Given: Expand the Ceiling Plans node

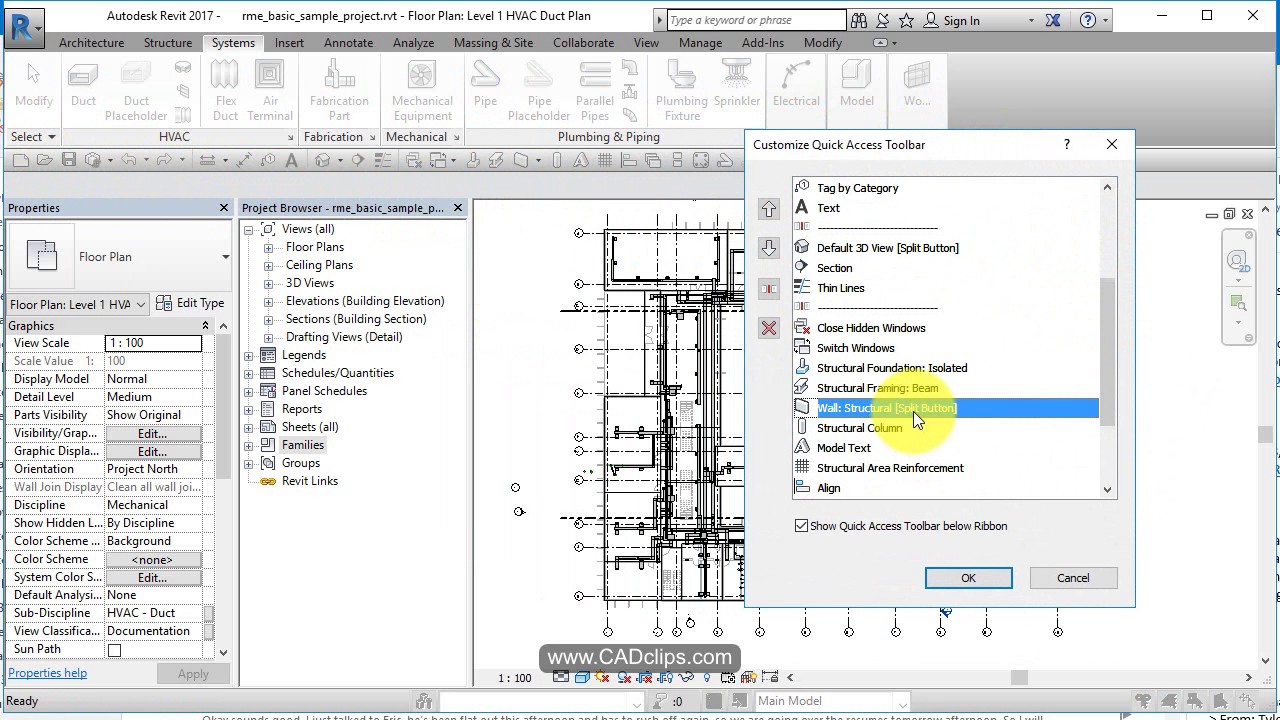Looking at the screenshot, I should pyautogui.click(x=268, y=265).
